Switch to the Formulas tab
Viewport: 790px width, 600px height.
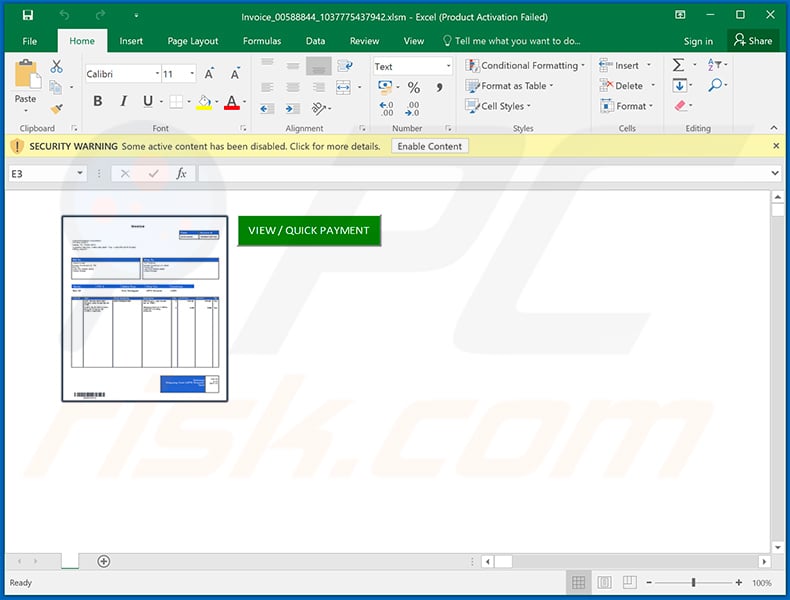click(x=262, y=41)
